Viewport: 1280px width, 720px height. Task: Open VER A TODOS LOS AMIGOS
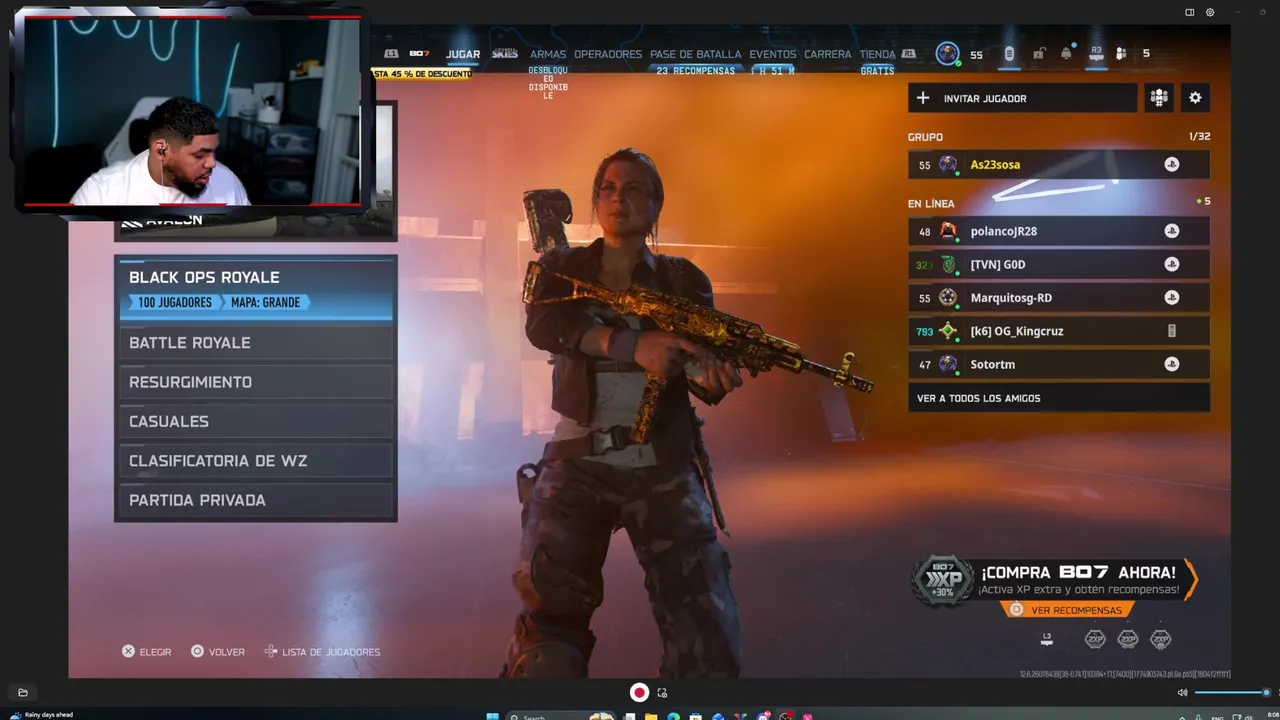click(x=1059, y=398)
